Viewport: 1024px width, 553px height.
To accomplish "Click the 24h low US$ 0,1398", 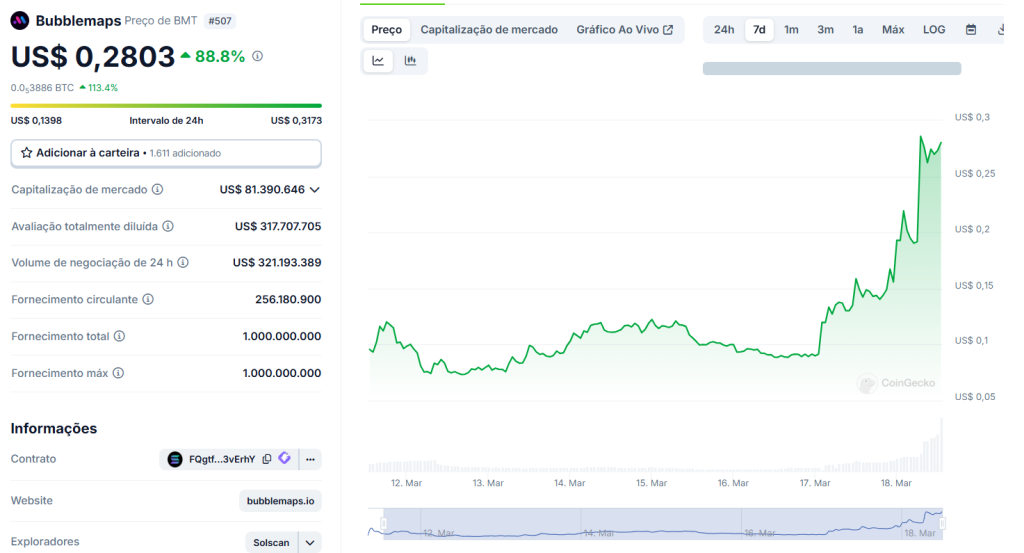I will point(36,120).
